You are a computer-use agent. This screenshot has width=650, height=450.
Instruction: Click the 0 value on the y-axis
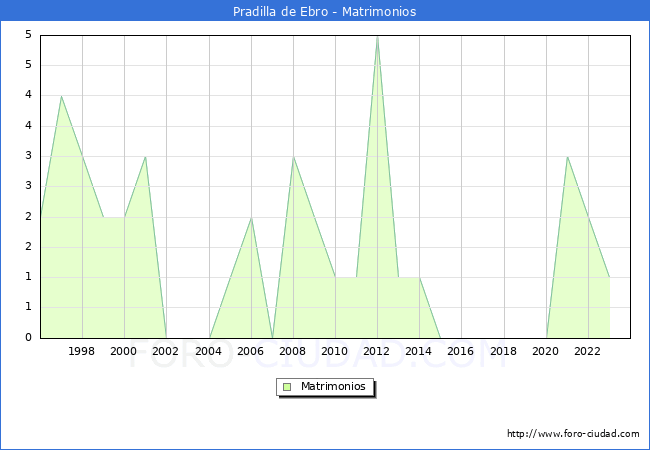point(30,338)
